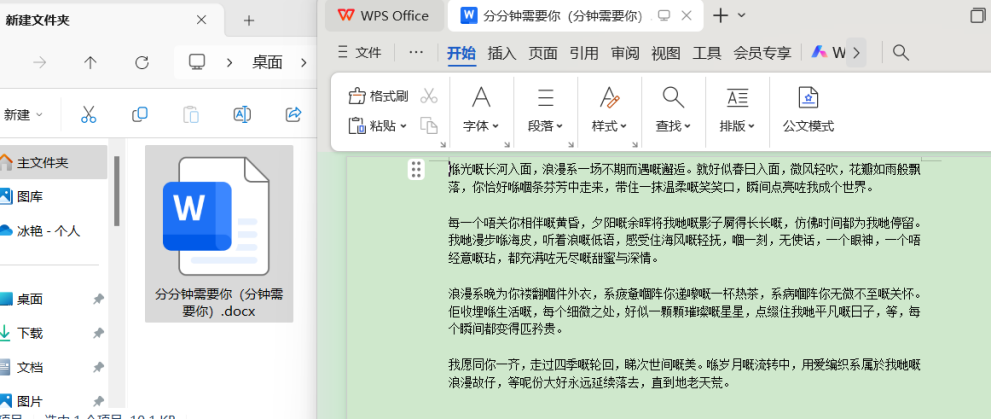The image size is (992, 419).
Task: Switch to the 插入 ribbon tab
Action: (x=502, y=53)
